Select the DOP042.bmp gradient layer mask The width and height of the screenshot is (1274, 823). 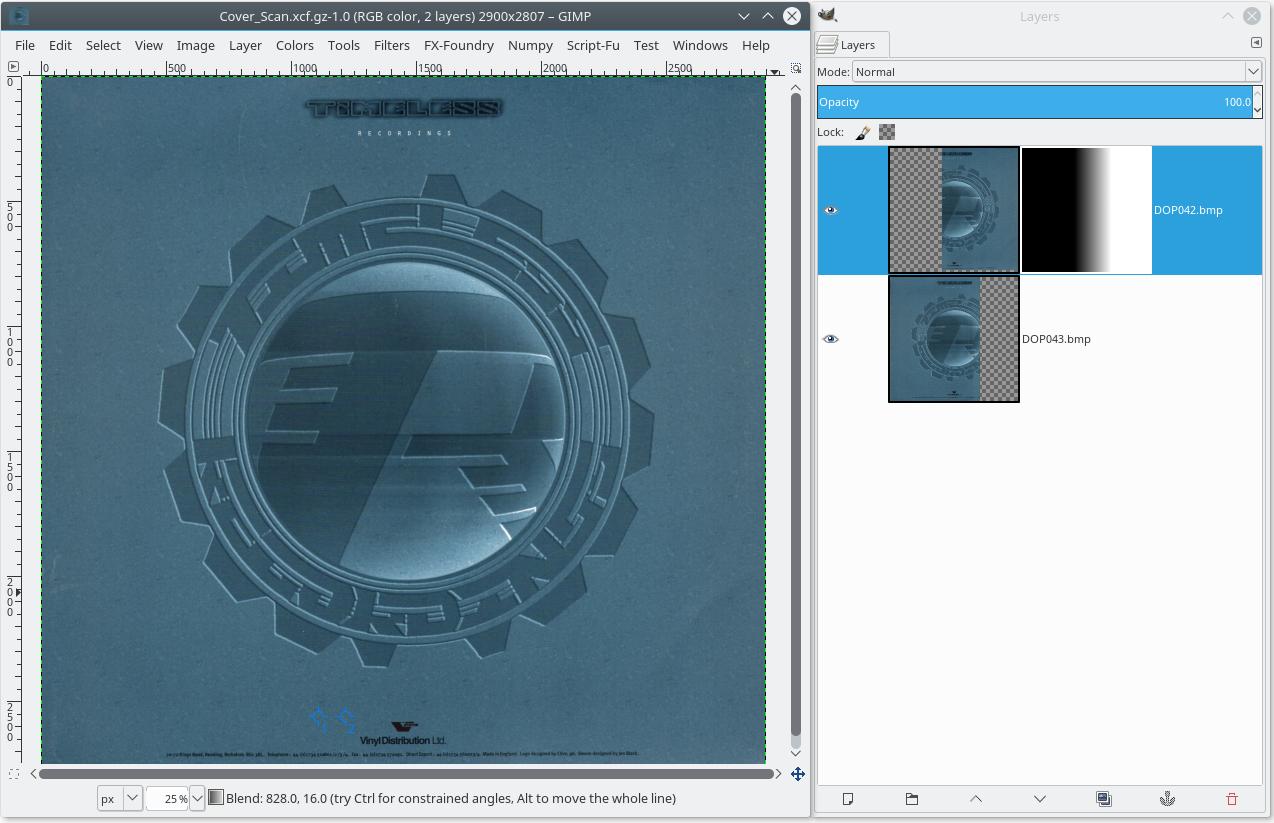tap(1086, 210)
